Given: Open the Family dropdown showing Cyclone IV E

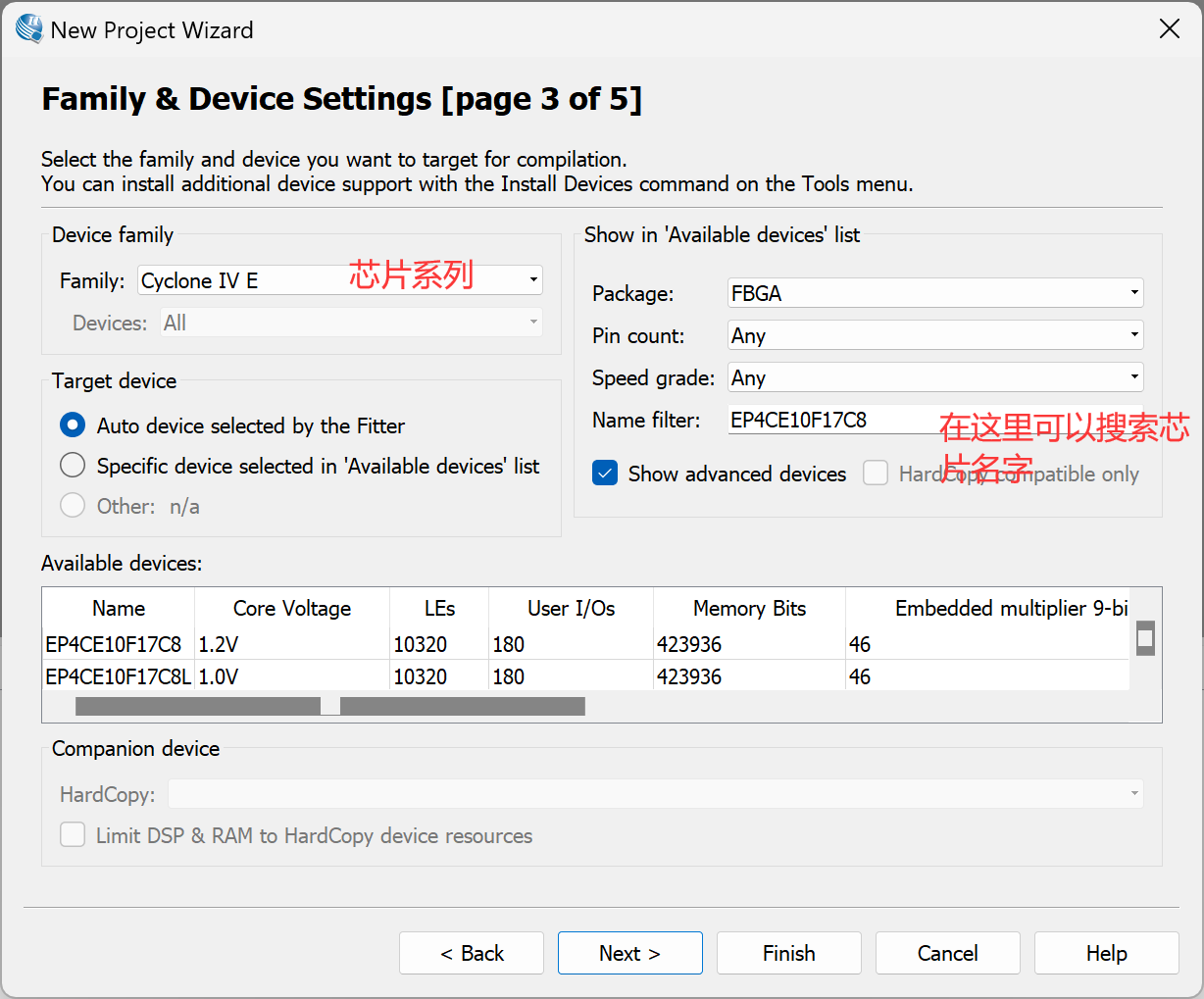Looking at the screenshot, I should 339,280.
